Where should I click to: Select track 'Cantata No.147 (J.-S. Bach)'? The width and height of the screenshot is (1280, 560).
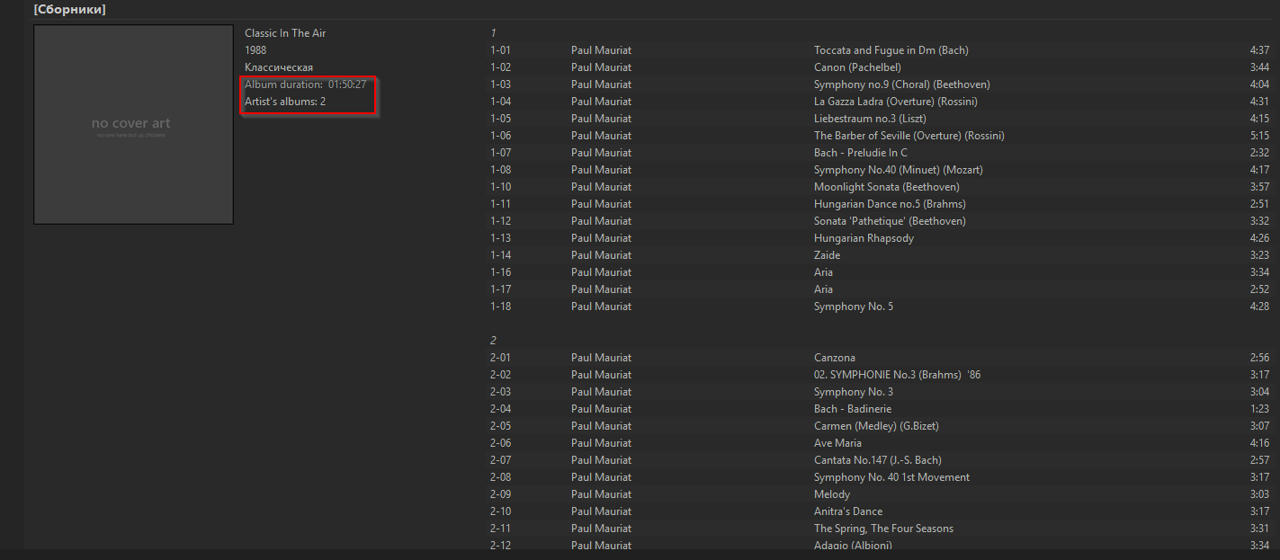pyautogui.click(x=880, y=459)
